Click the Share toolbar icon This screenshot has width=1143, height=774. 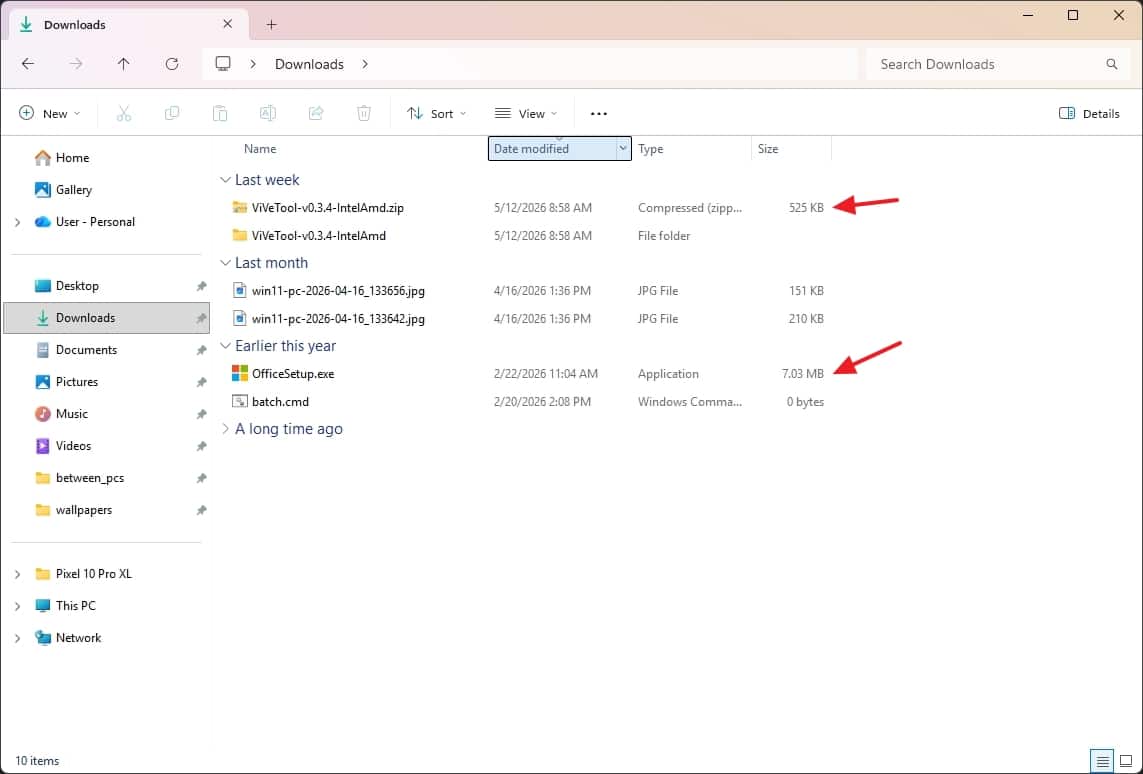316,113
